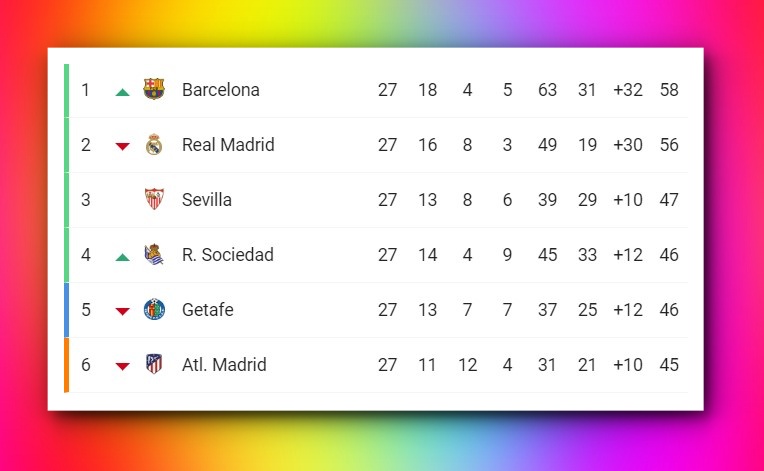The image size is (764, 471).
Task: Click Atl. Madrid's red down arrow
Action: pyautogui.click(x=122, y=366)
